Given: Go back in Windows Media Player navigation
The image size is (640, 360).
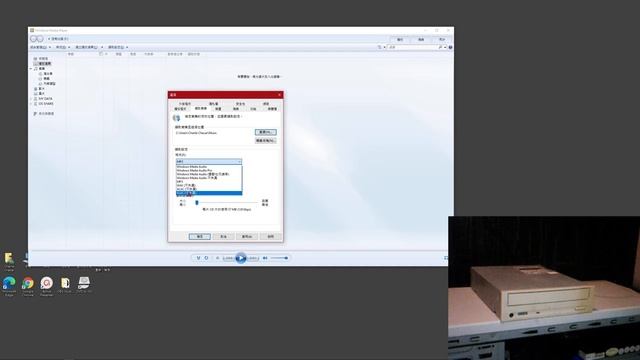Looking at the screenshot, I should (33, 39).
